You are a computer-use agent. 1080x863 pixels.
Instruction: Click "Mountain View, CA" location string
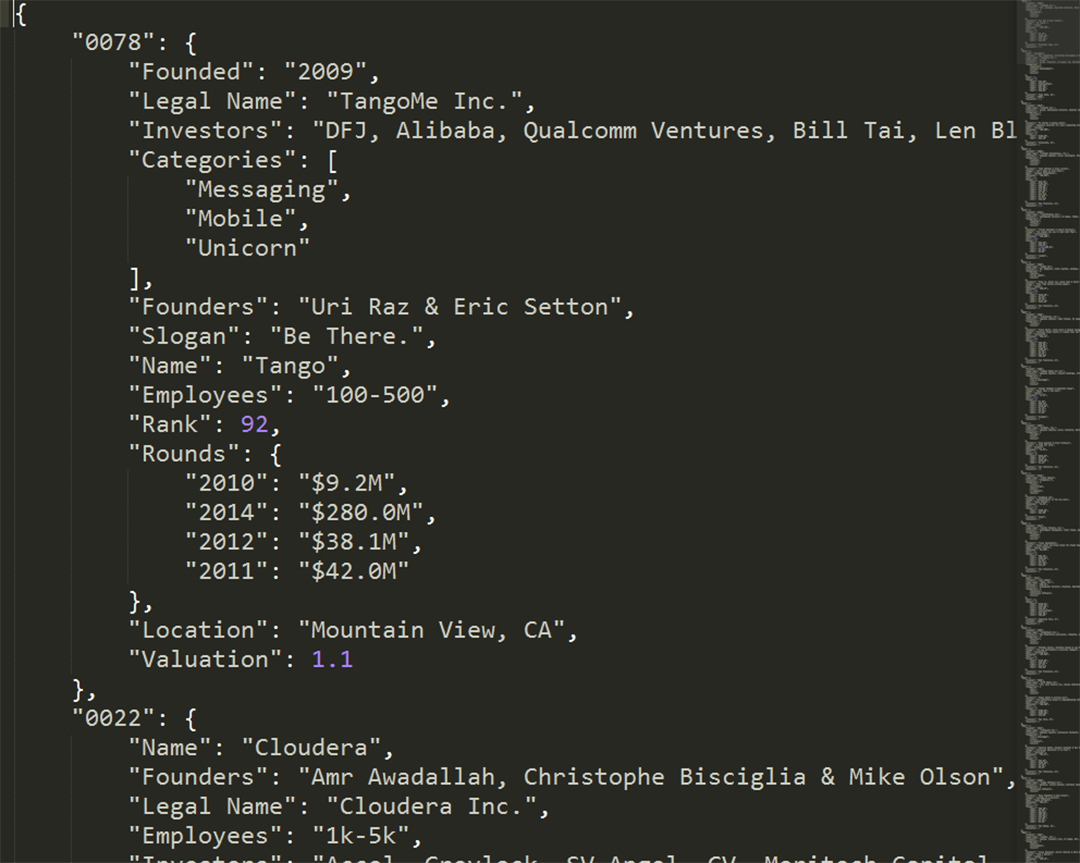click(431, 630)
